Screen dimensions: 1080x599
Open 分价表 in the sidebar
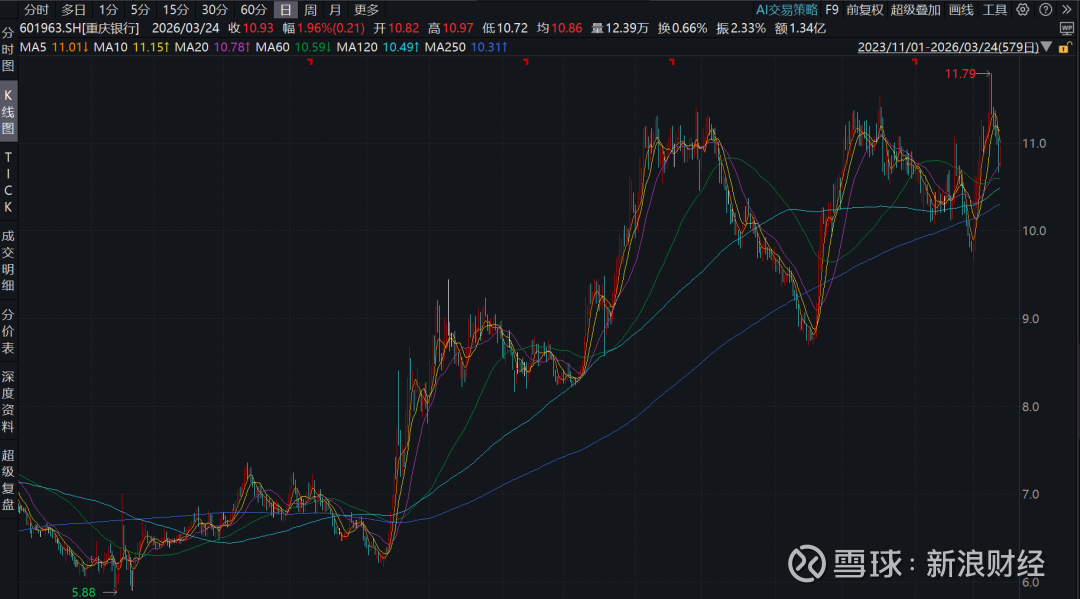8,332
